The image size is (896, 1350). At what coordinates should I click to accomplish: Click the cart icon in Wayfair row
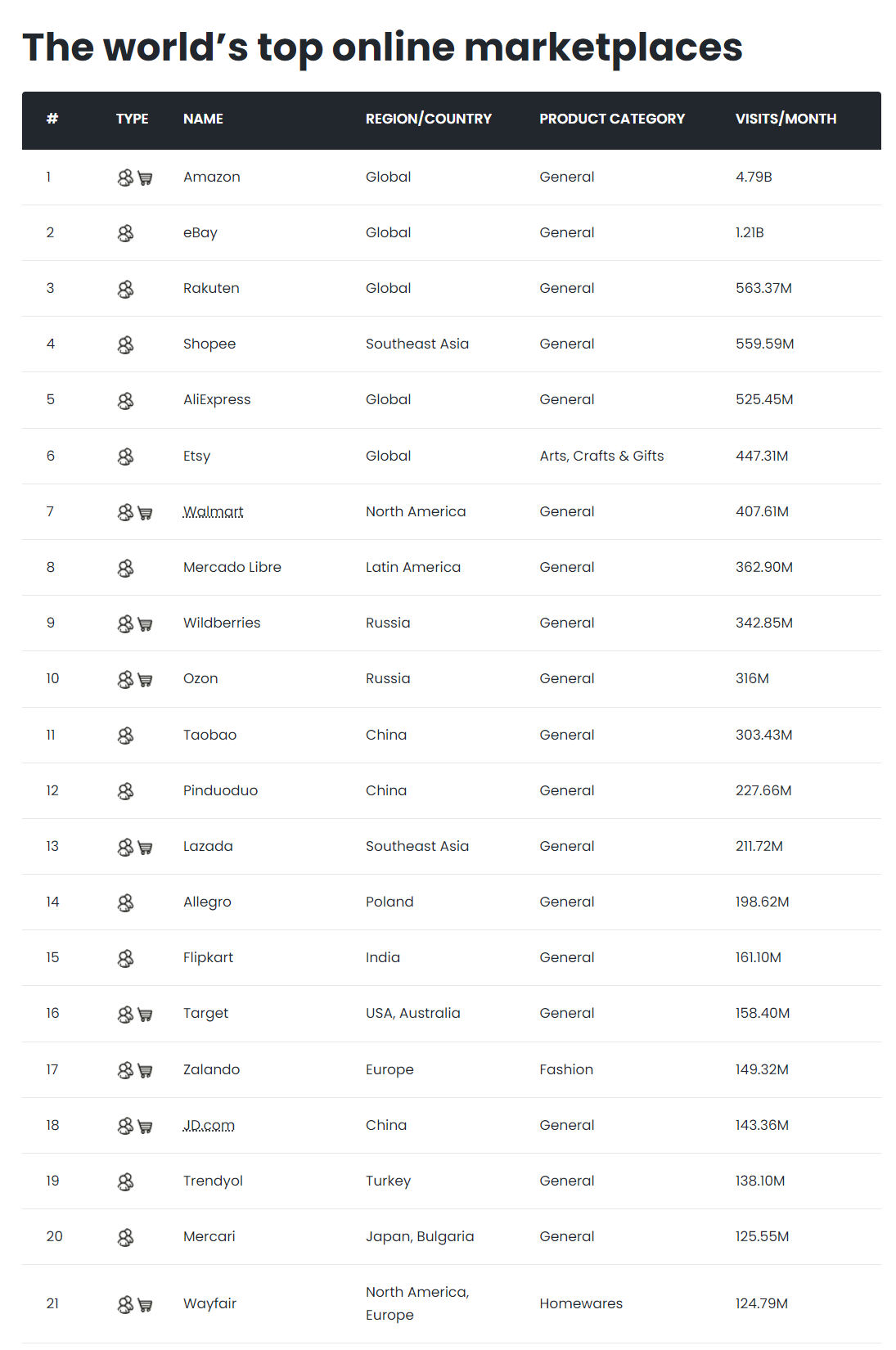point(145,1305)
